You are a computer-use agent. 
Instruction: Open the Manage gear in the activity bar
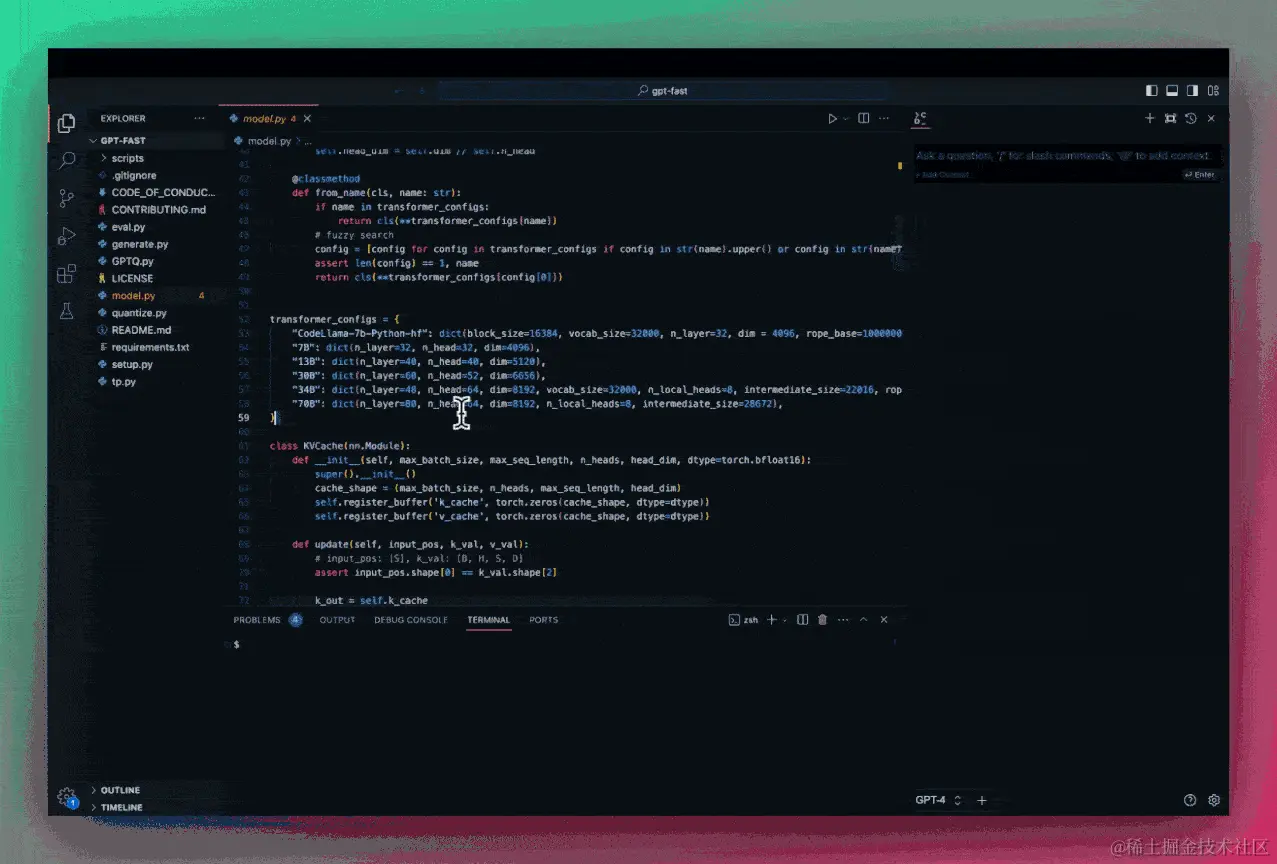click(x=66, y=797)
